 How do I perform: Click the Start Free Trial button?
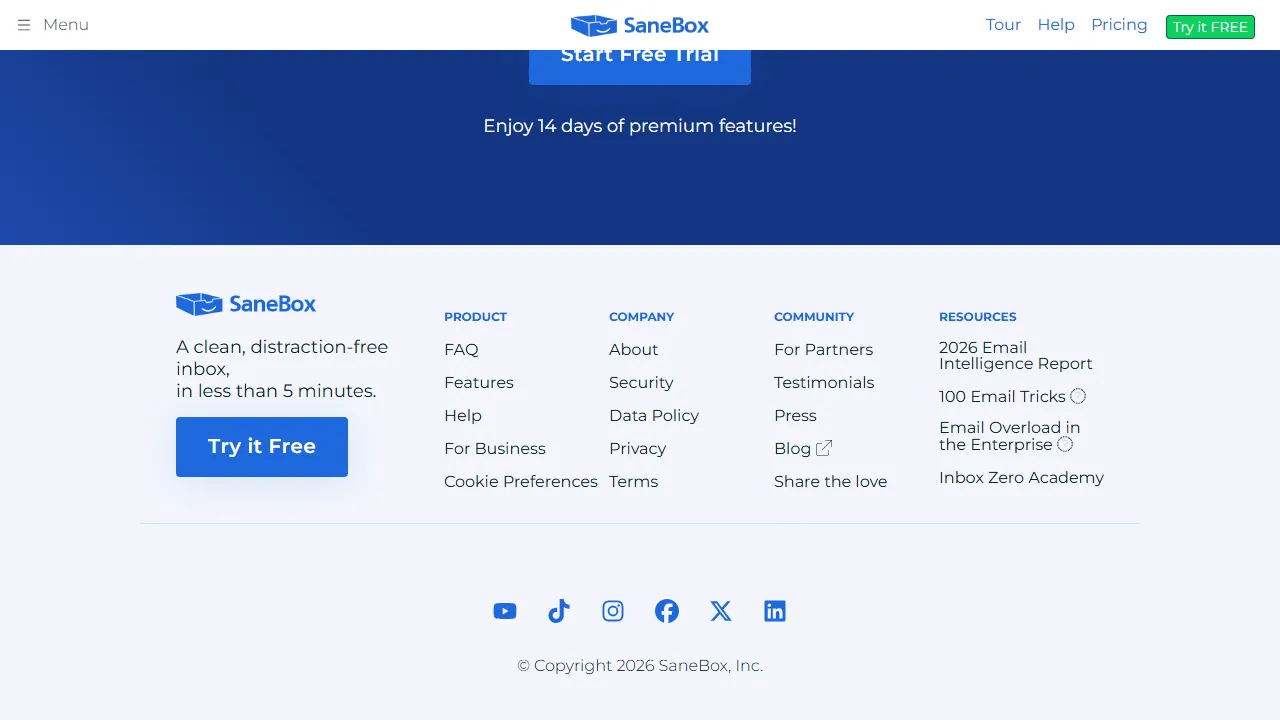[640, 67]
